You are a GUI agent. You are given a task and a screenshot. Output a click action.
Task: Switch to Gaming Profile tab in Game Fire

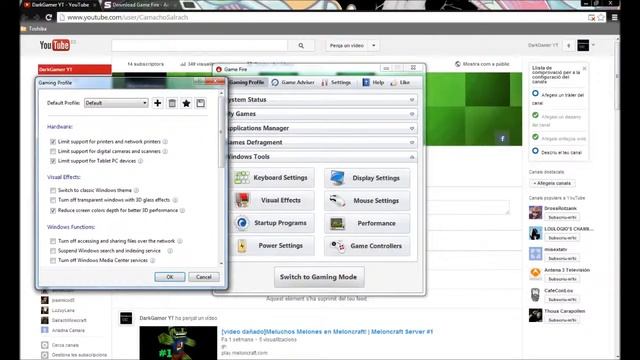[246, 82]
